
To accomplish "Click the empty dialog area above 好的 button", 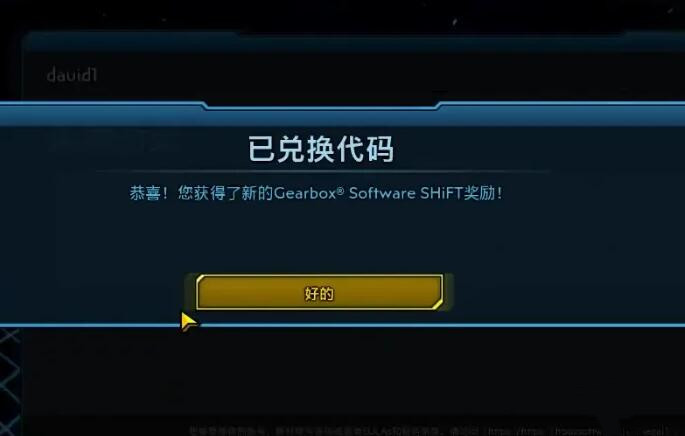I will (x=321, y=238).
